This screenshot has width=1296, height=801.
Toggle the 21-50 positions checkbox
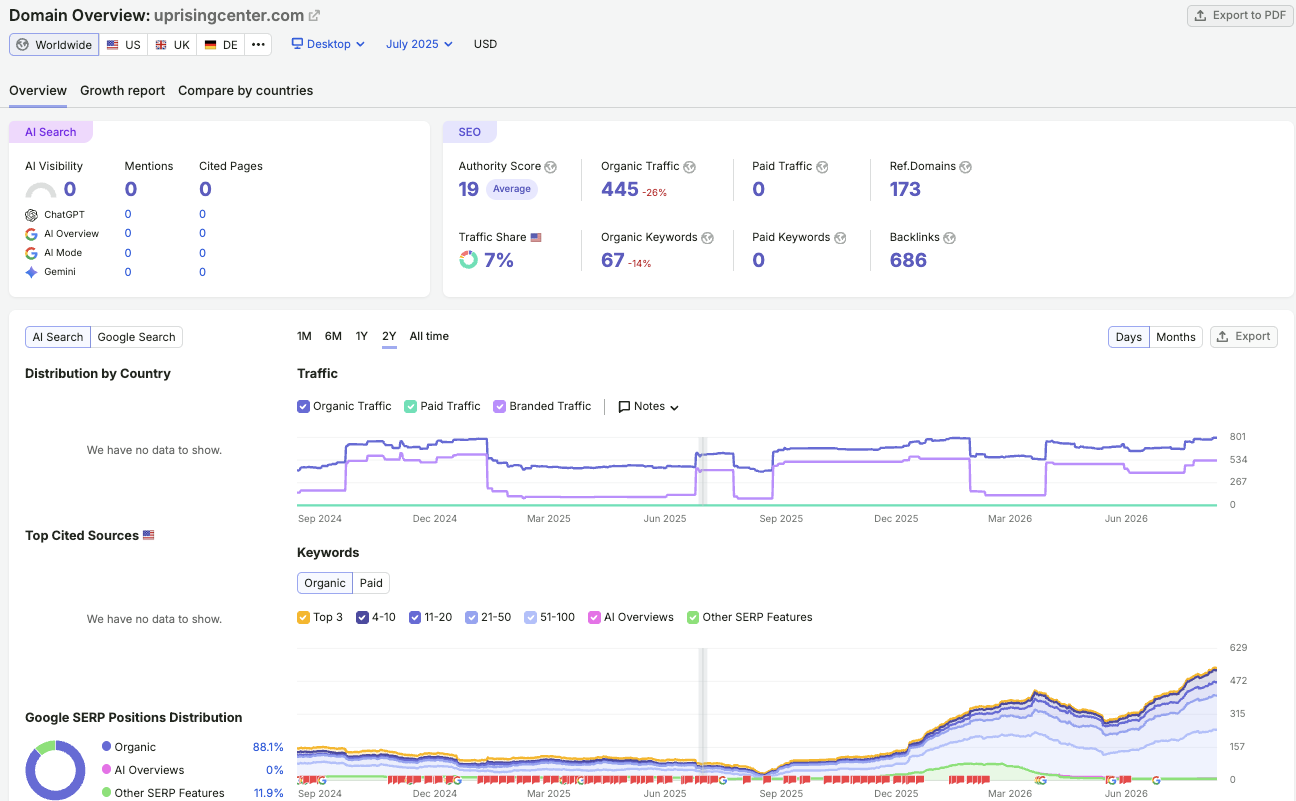pos(471,618)
